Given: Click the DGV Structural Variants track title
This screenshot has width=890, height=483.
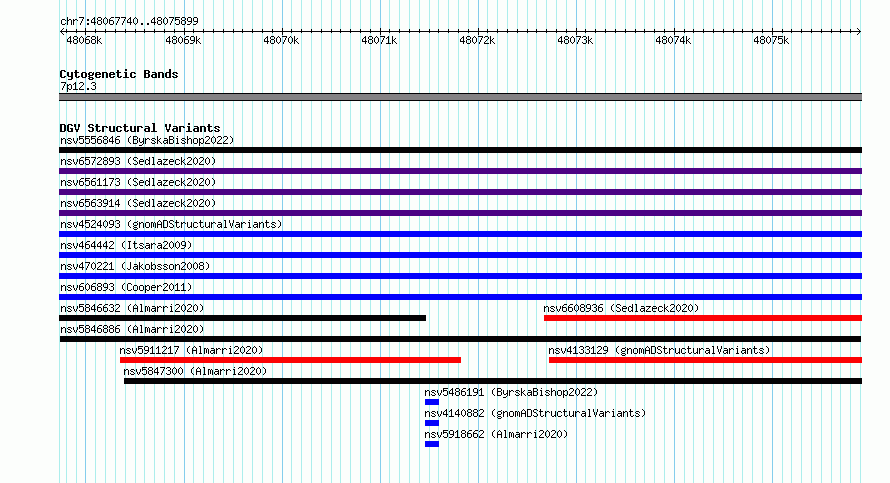Looking at the screenshot, I should [140, 128].
